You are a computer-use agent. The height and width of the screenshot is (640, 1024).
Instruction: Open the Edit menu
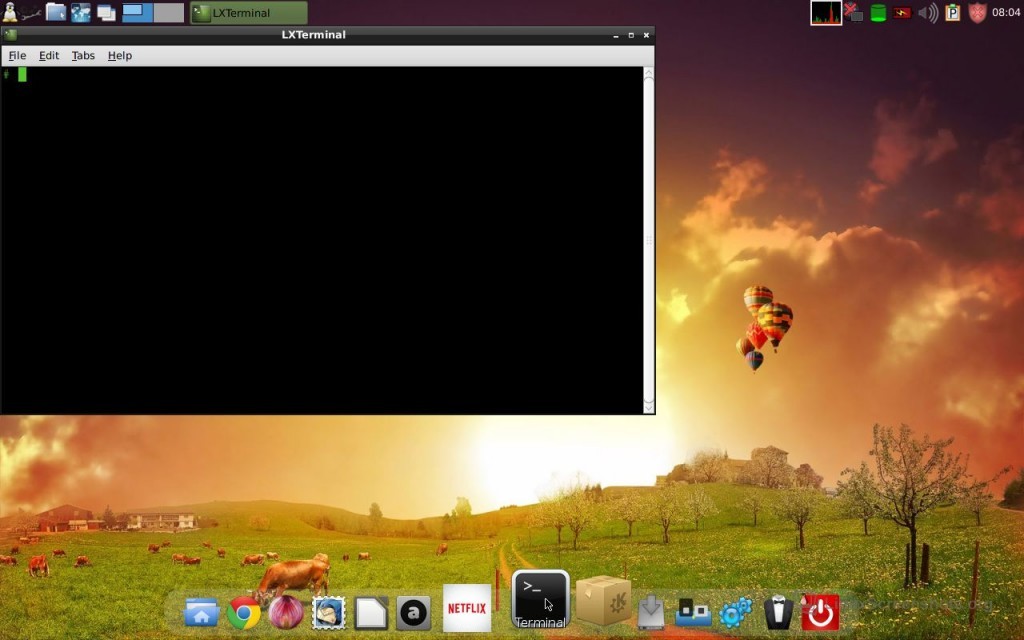tap(49, 56)
